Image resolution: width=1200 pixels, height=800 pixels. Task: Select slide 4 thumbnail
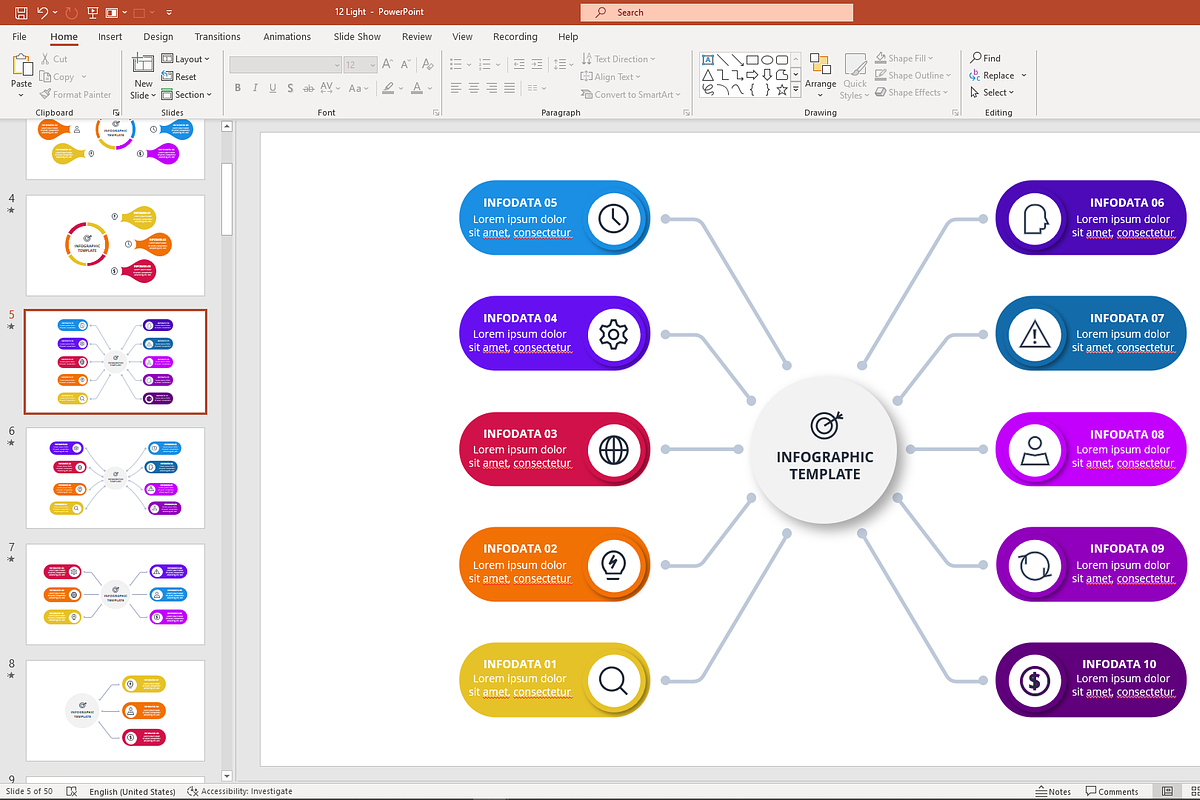pyautogui.click(x=115, y=245)
